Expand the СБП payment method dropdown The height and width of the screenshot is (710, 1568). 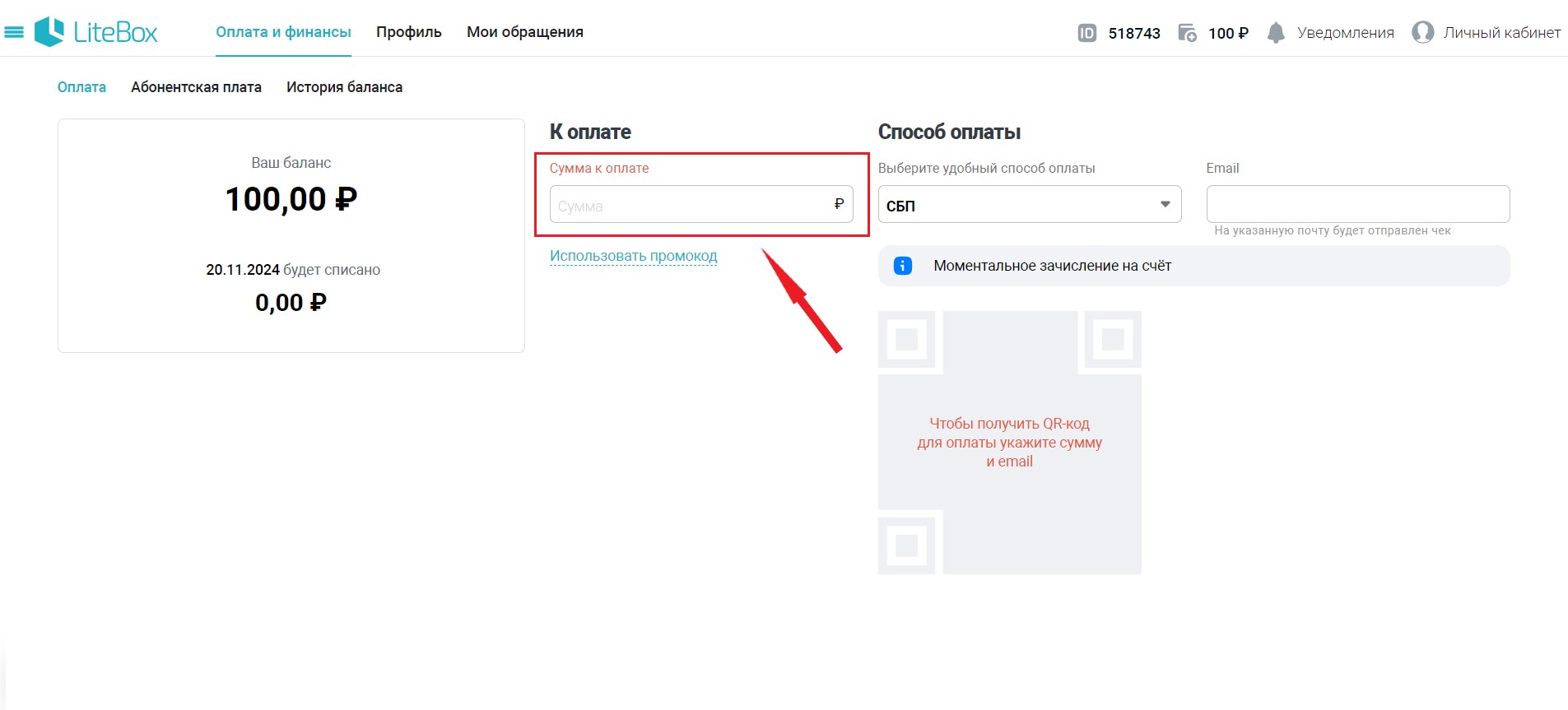[x=1030, y=204]
